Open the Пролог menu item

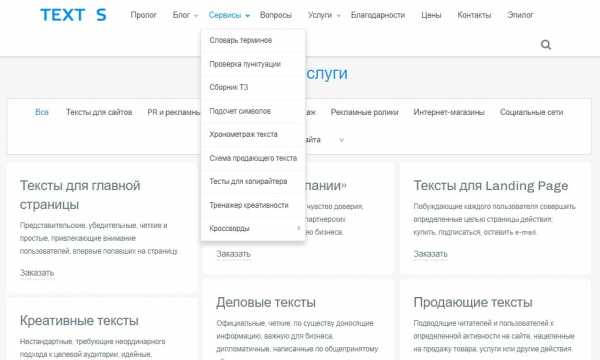143,15
